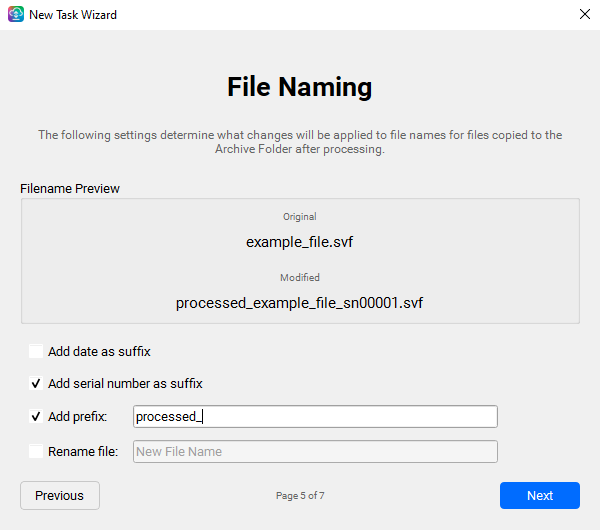Enable the Rename file checkbox
Image resolution: width=600 pixels, height=530 pixels.
tap(36, 452)
